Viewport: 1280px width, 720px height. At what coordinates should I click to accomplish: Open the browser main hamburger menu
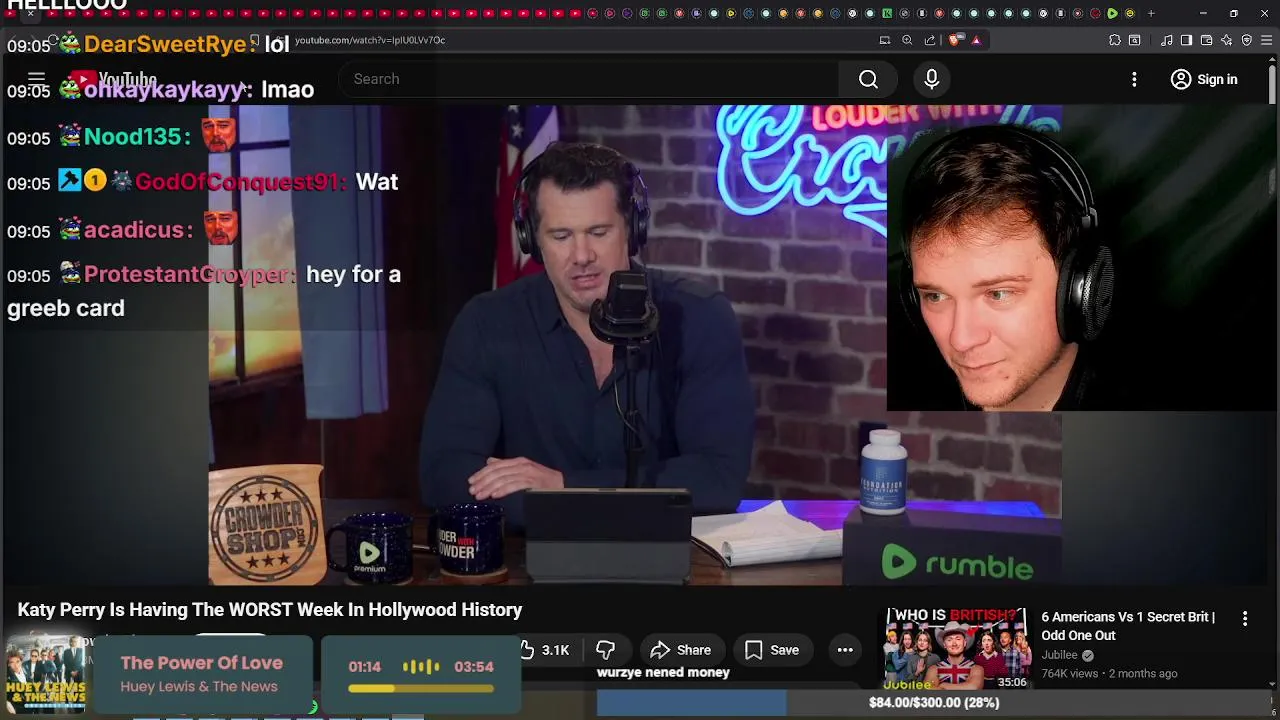[x=1267, y=40]
